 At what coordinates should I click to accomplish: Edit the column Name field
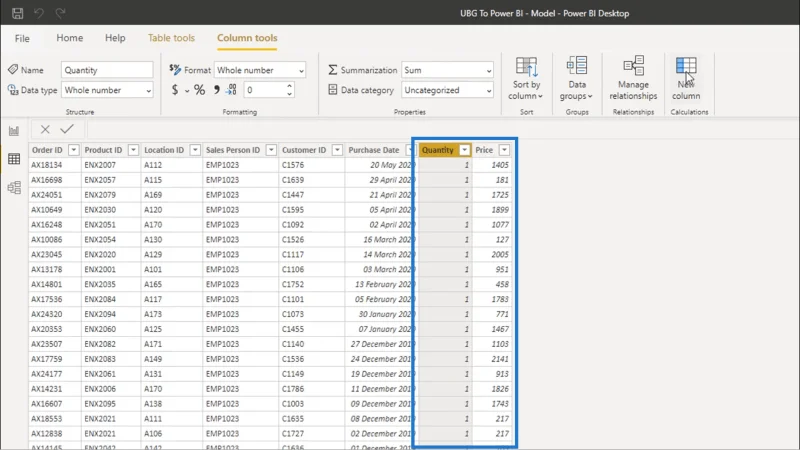(107, 70)
